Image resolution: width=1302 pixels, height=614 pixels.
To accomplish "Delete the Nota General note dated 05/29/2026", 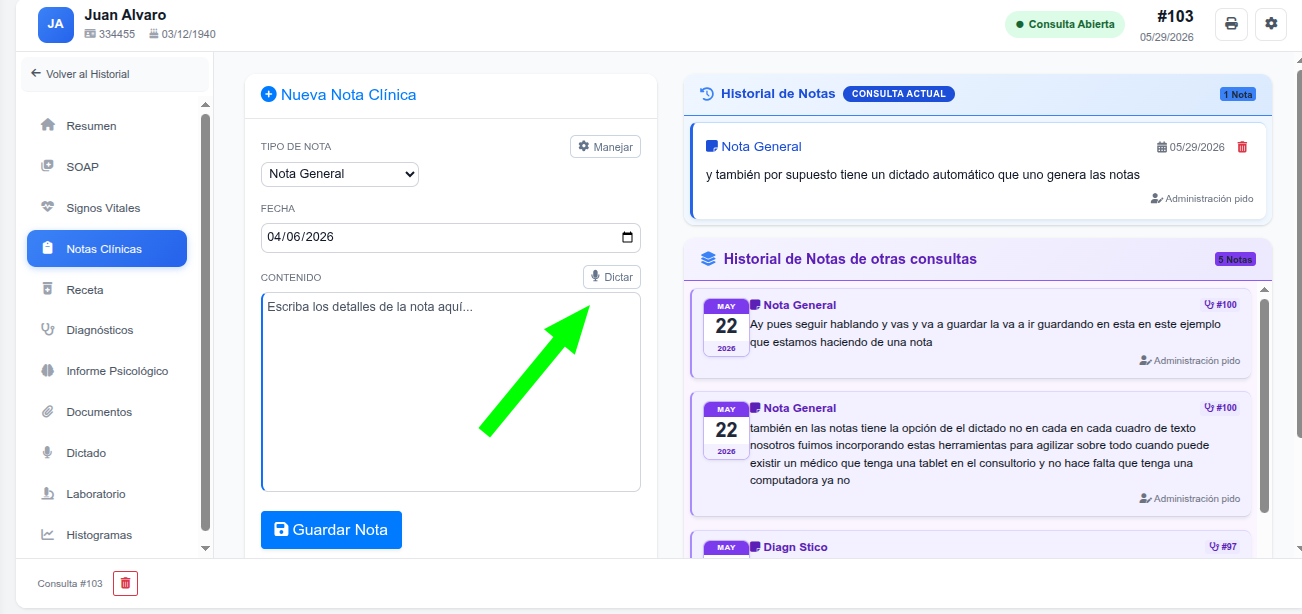I will [x=1242, y=147].
